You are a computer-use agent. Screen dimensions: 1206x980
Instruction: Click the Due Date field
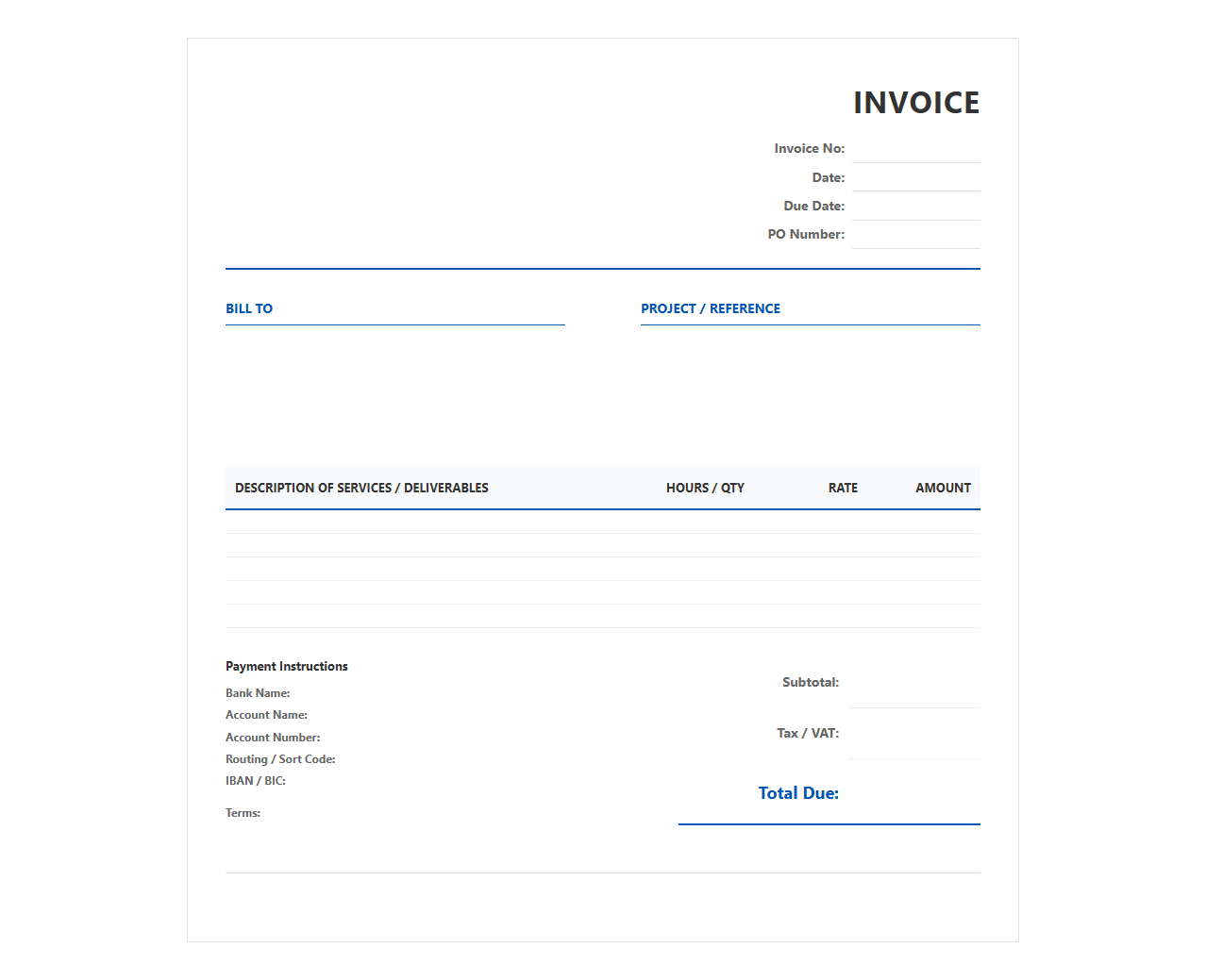pyautogui.click(x=915, y=206)
